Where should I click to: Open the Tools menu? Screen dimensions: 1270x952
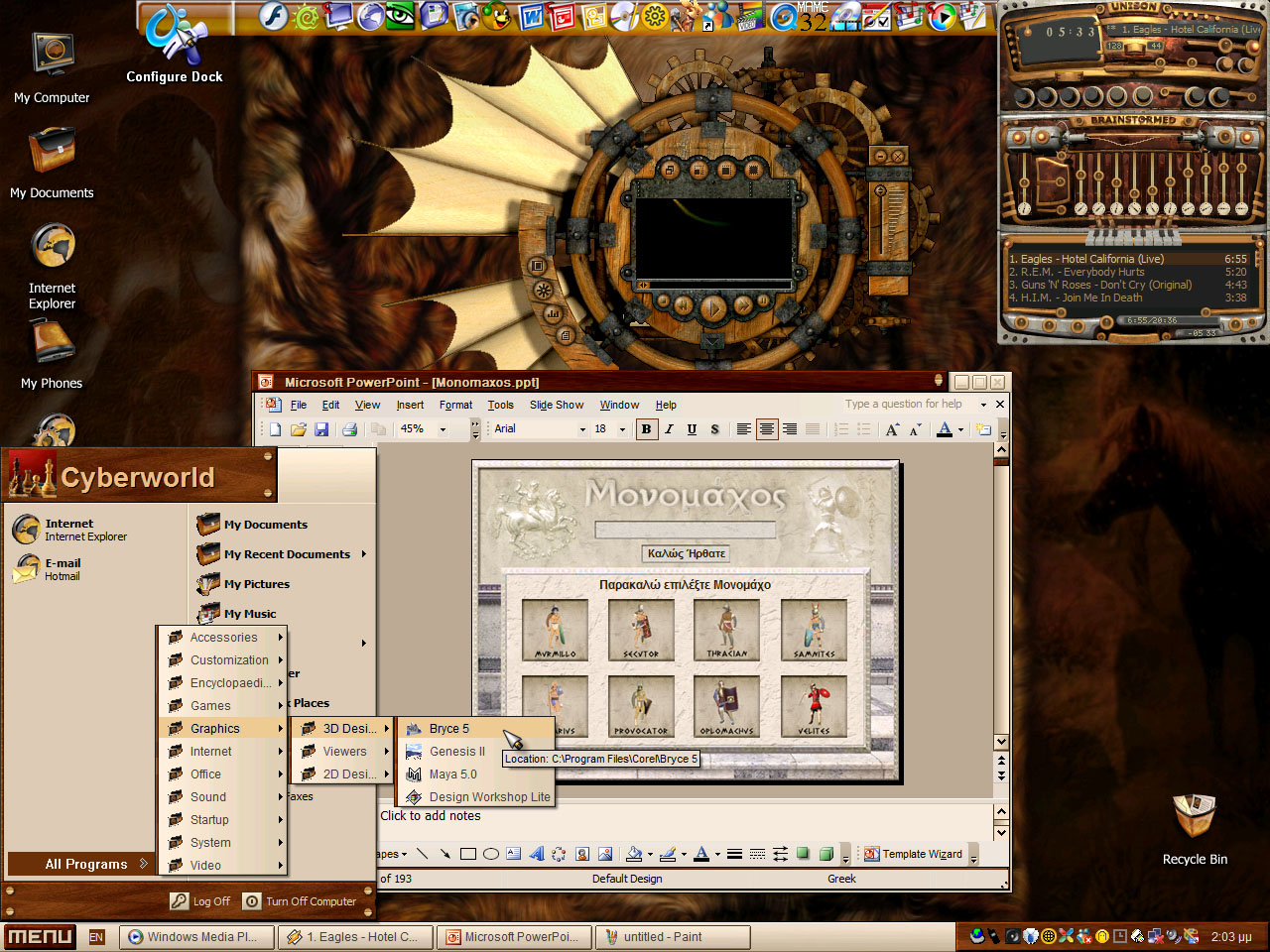click(500, 405)
